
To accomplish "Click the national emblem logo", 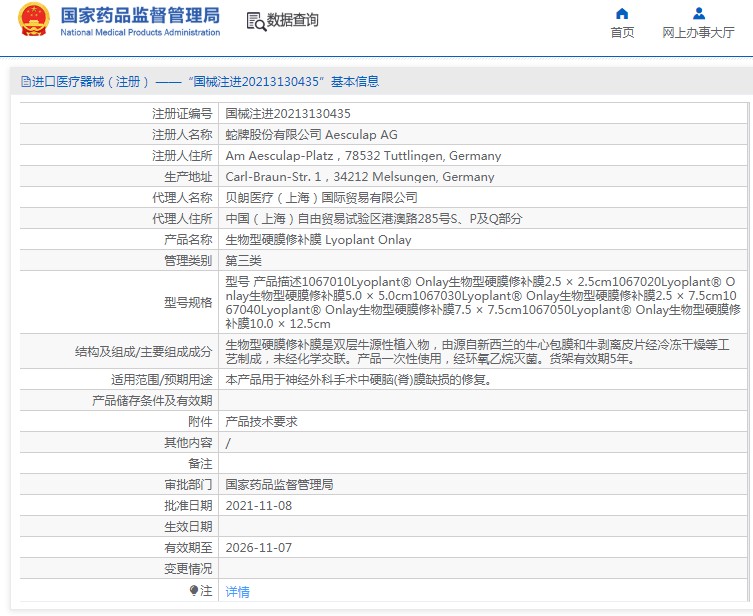I will 34,20.
